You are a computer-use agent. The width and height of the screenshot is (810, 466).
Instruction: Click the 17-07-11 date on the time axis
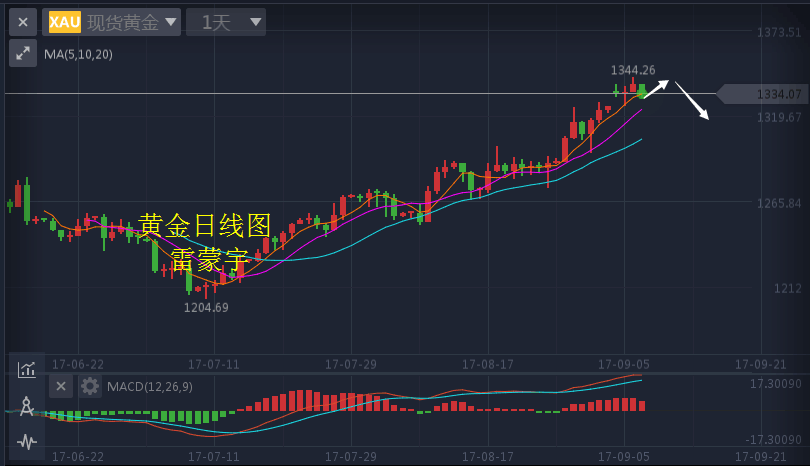[215, 363]
